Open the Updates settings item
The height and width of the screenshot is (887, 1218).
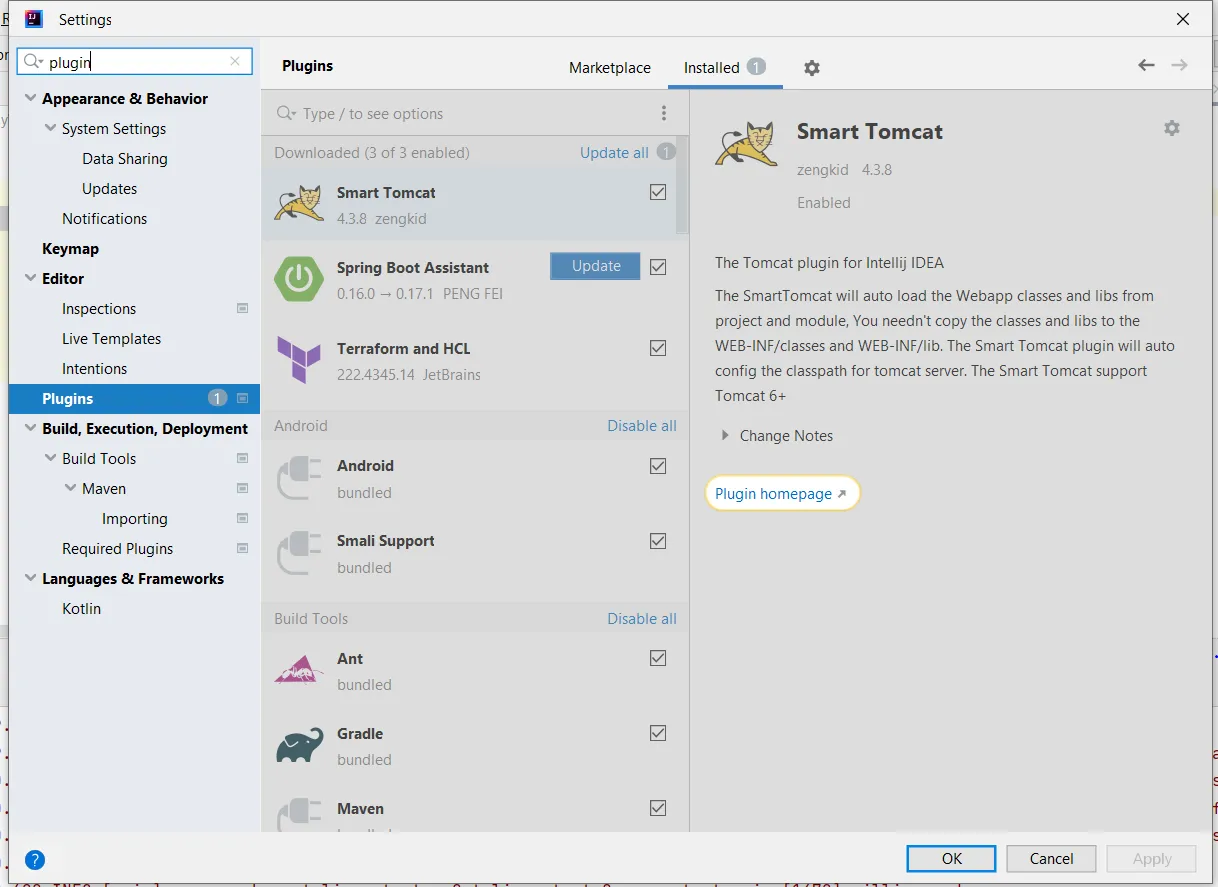pyautogui.click(x=109, y=189)
